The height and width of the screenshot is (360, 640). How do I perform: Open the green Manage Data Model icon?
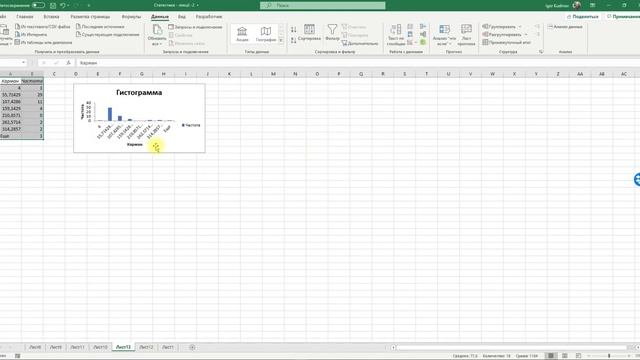coord(423,42)
